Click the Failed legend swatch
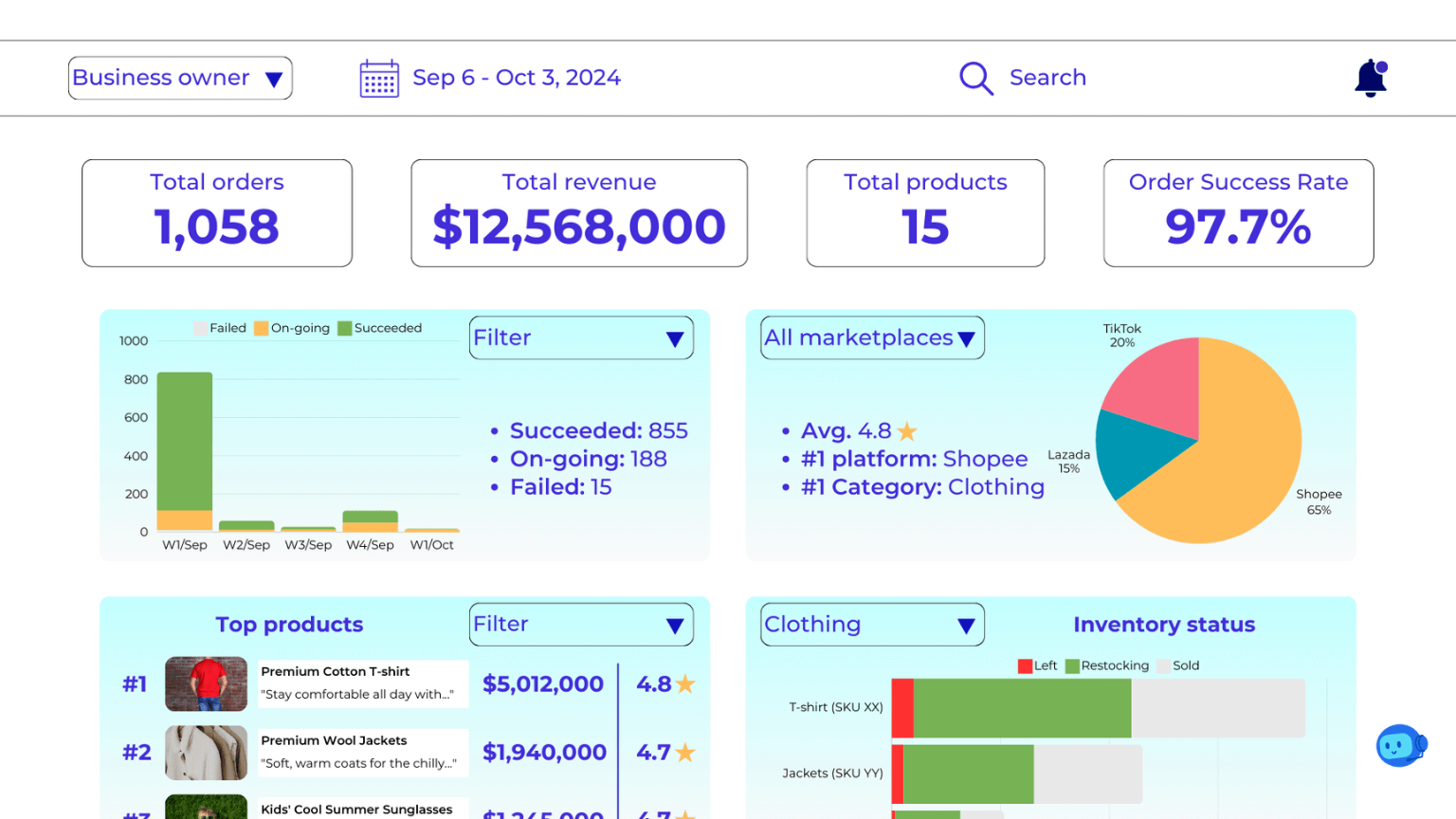 point(200,328)
